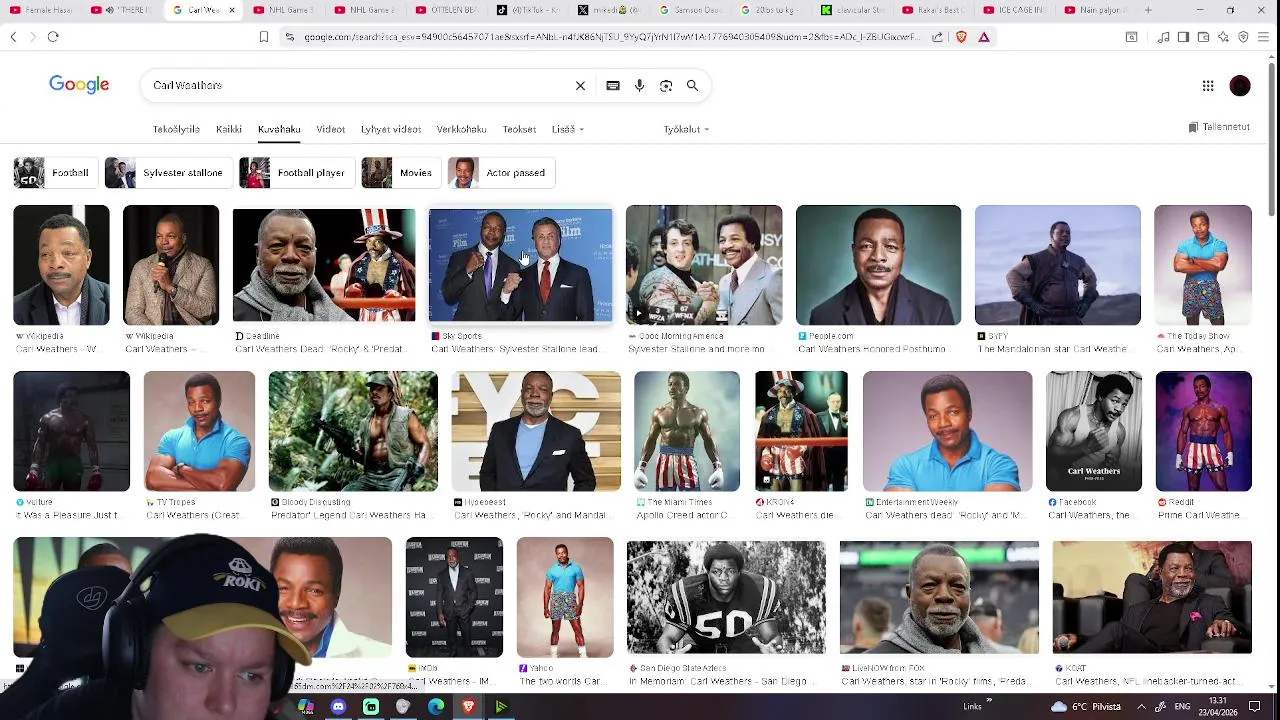The width and height of the screenshot is (1280, 720).
Task: Toggle the Brave sidebar panel
Action: 1183,37
